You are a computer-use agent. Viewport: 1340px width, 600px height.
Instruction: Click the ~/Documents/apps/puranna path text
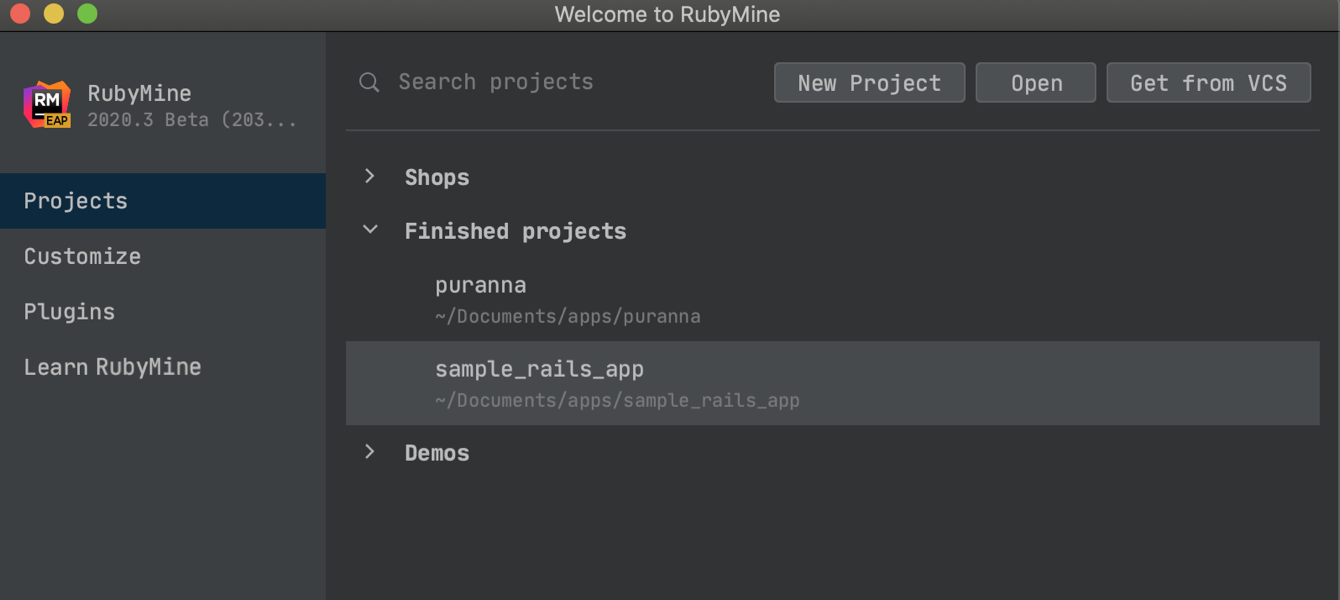pyautogui.click(x=567, y=317)
